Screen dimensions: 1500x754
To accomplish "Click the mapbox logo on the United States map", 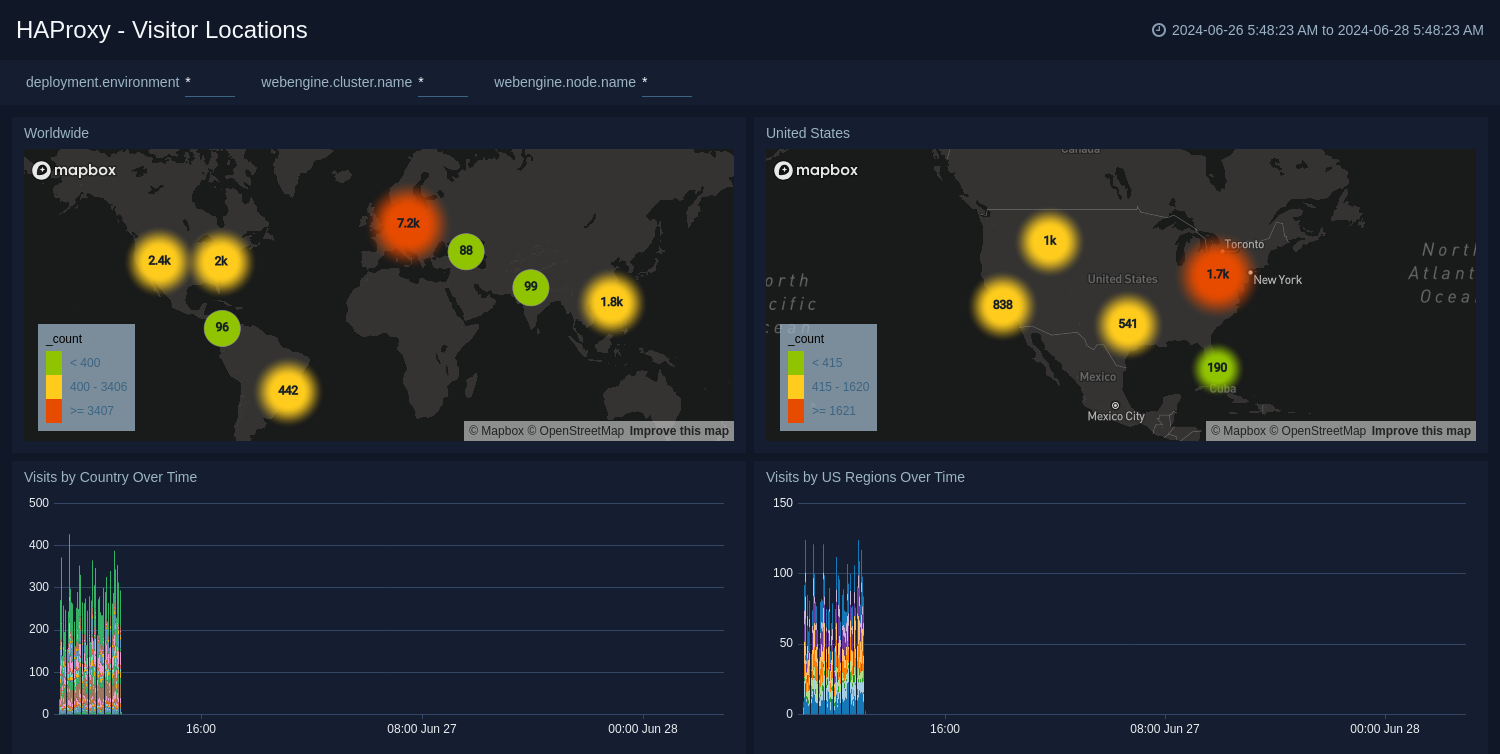I will pos(816,170).
